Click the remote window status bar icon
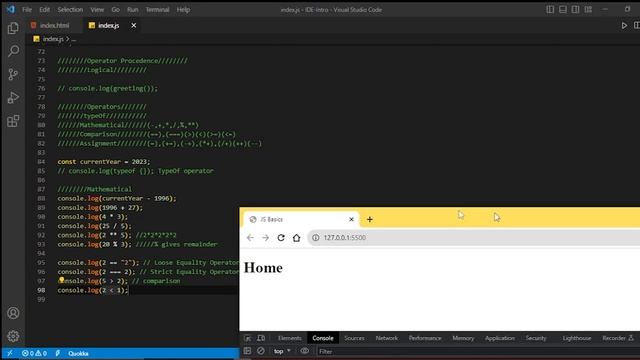Screen dimensions: 640x360 (10, 353)
